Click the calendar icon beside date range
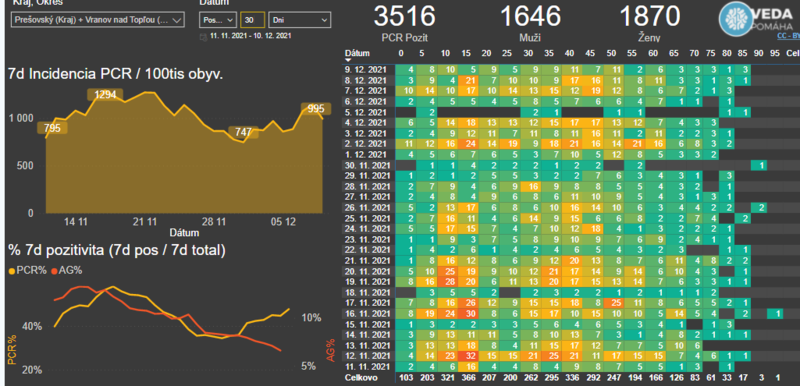Viewport: 800px width, 386px height. pyautogui.click(x=205, y=36)
